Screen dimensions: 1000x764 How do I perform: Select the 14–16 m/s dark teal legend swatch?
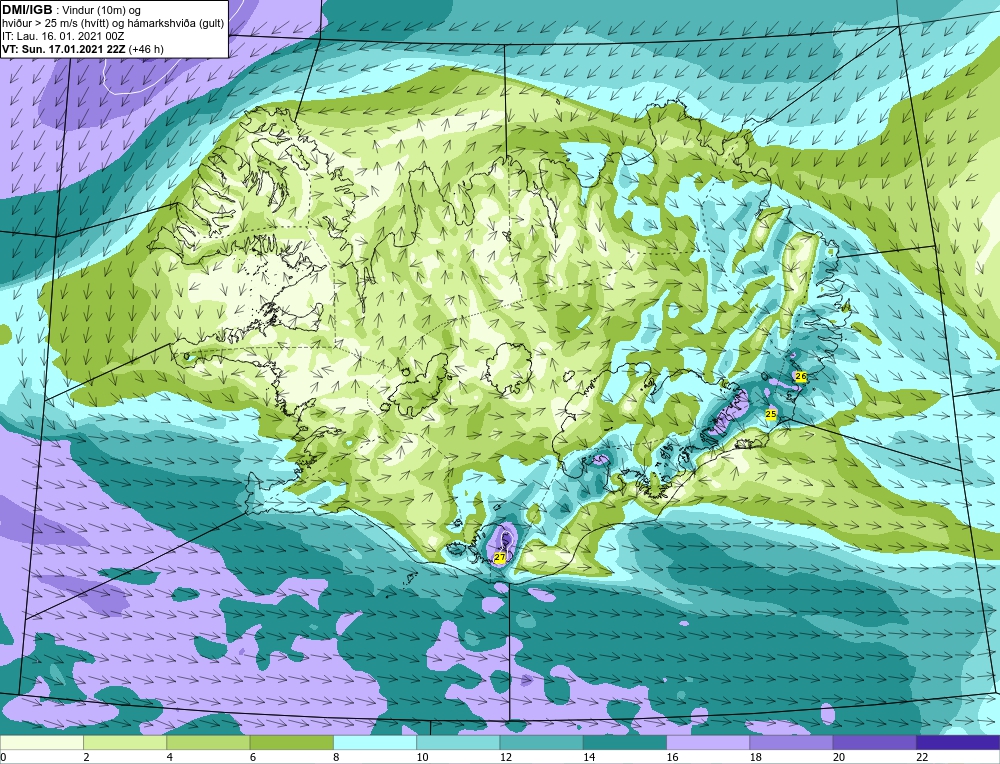(625, 743)
